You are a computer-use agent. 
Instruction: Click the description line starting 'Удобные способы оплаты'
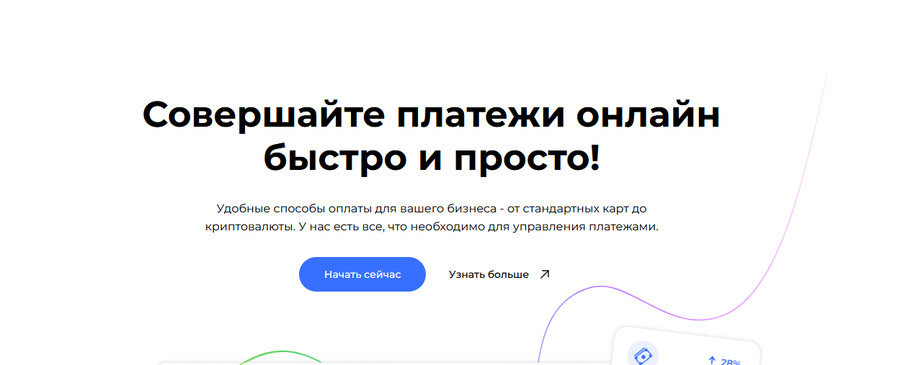432,208
